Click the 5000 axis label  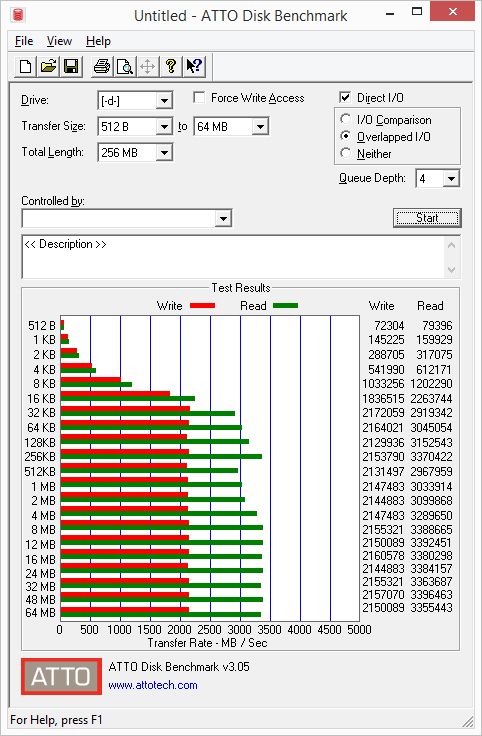coord(360,630)
